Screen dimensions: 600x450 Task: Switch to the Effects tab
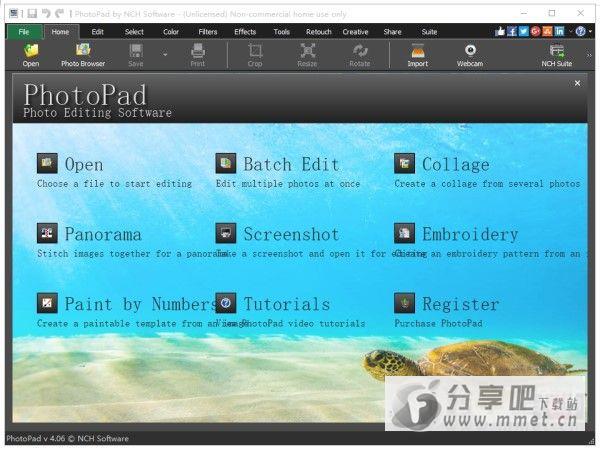point(245,32)
